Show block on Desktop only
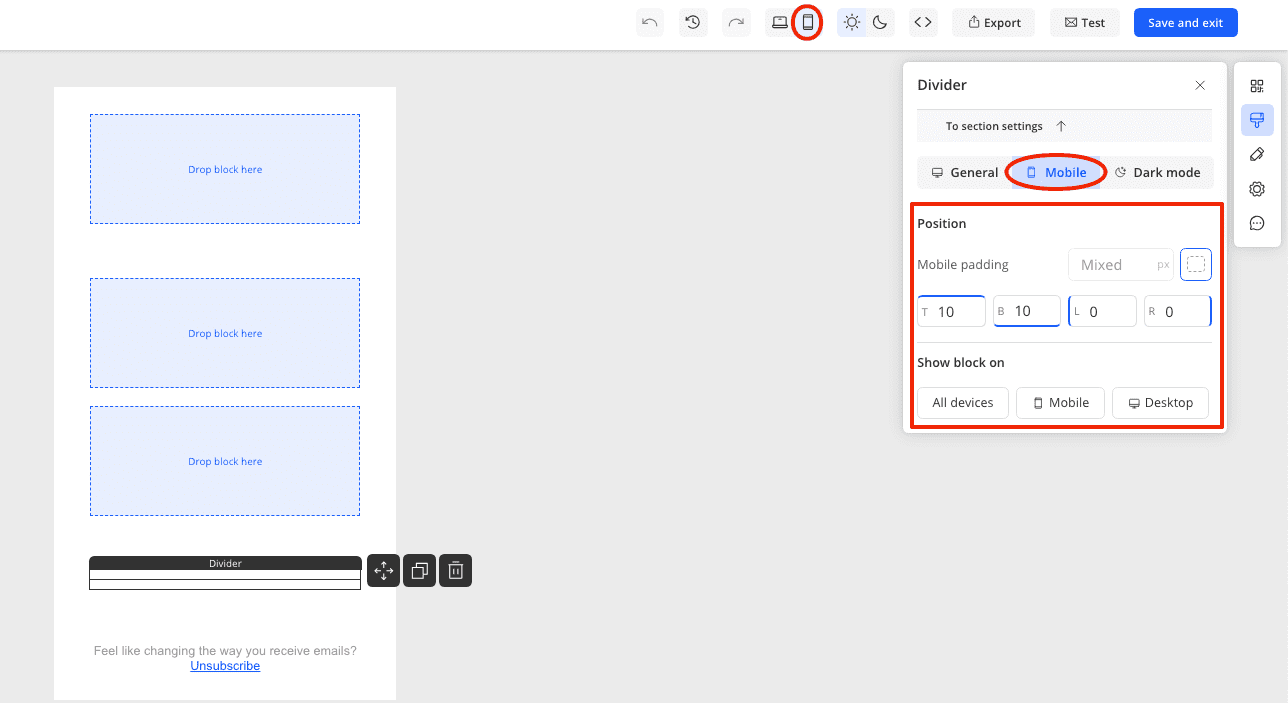1288x703 pixels. (x=1160, y=403)
